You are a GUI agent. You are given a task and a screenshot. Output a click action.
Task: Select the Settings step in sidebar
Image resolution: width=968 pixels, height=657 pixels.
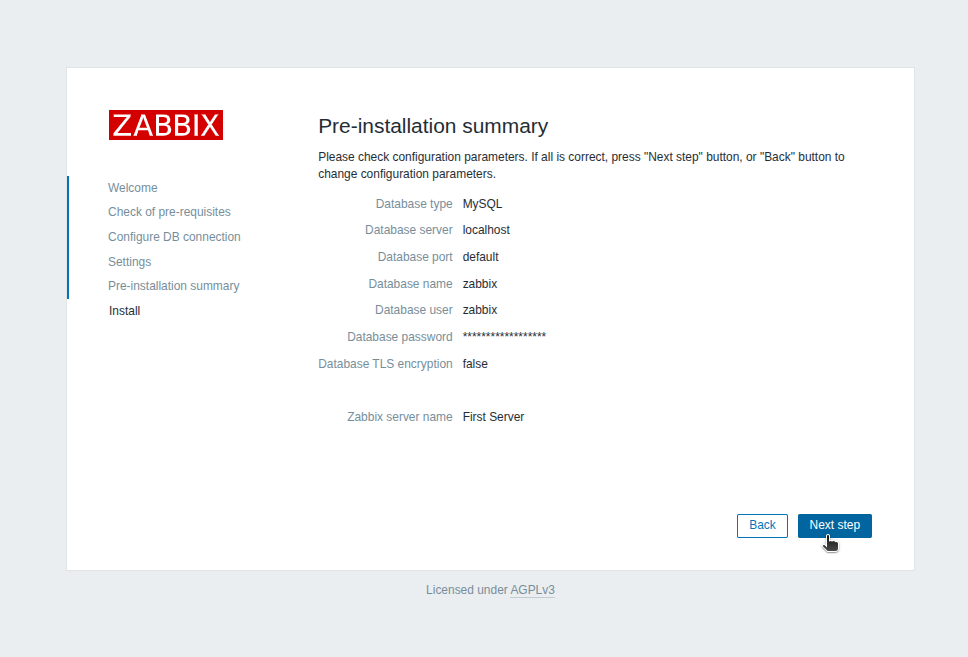click(130, 262)
